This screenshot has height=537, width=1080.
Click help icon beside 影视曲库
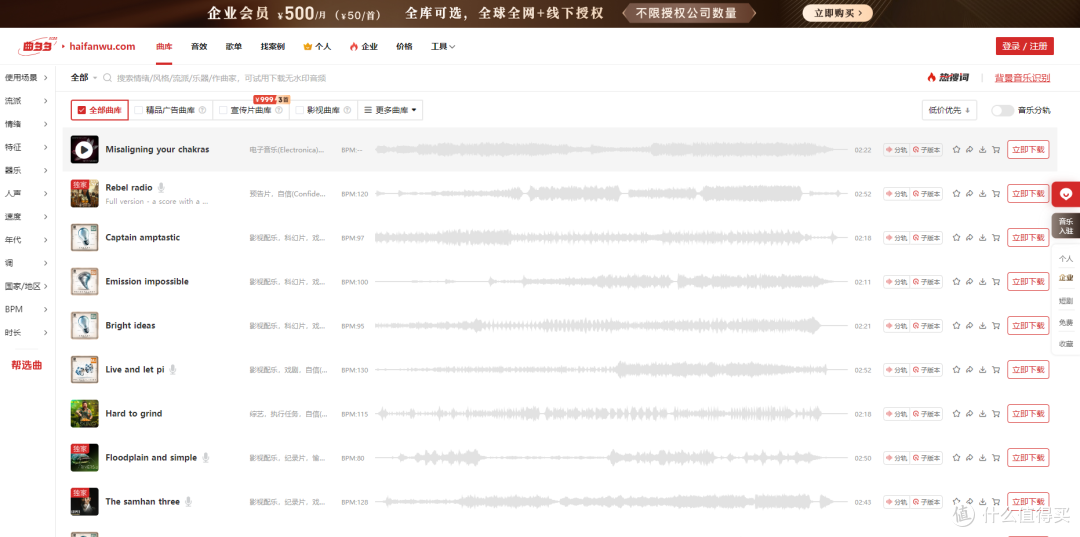click(x=347, y=110)
